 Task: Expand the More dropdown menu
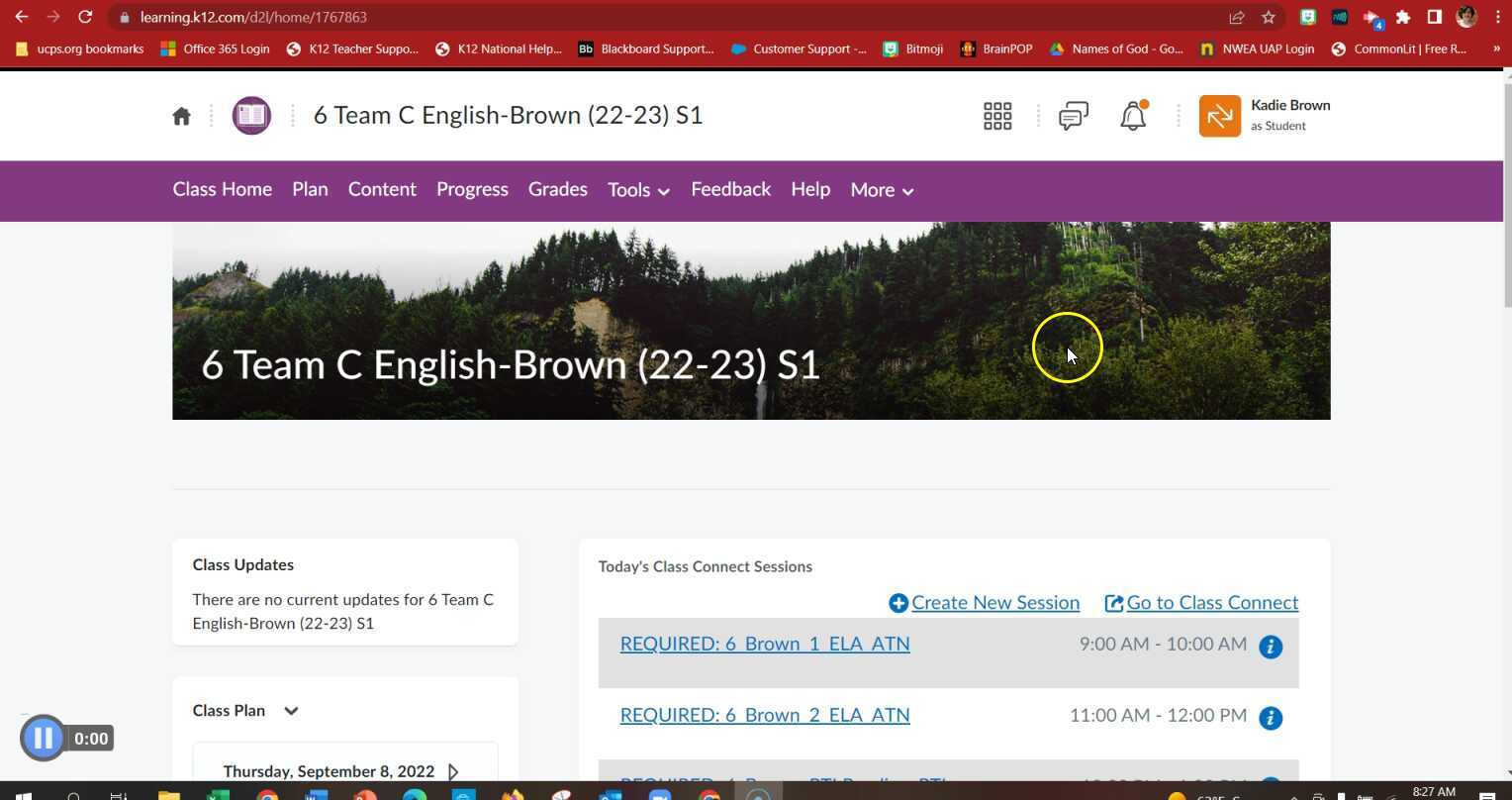point(881,190)
